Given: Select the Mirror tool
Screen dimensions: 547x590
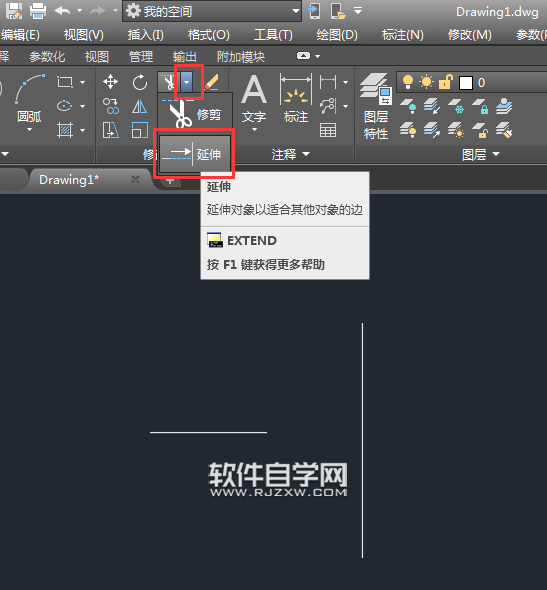Looking at the screenshot, I should click(x=140, y=106).
